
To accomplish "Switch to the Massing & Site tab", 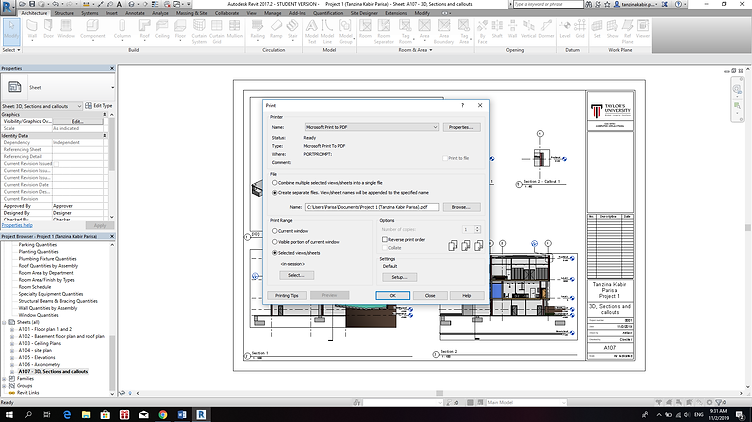I will [x=192, y=13].
